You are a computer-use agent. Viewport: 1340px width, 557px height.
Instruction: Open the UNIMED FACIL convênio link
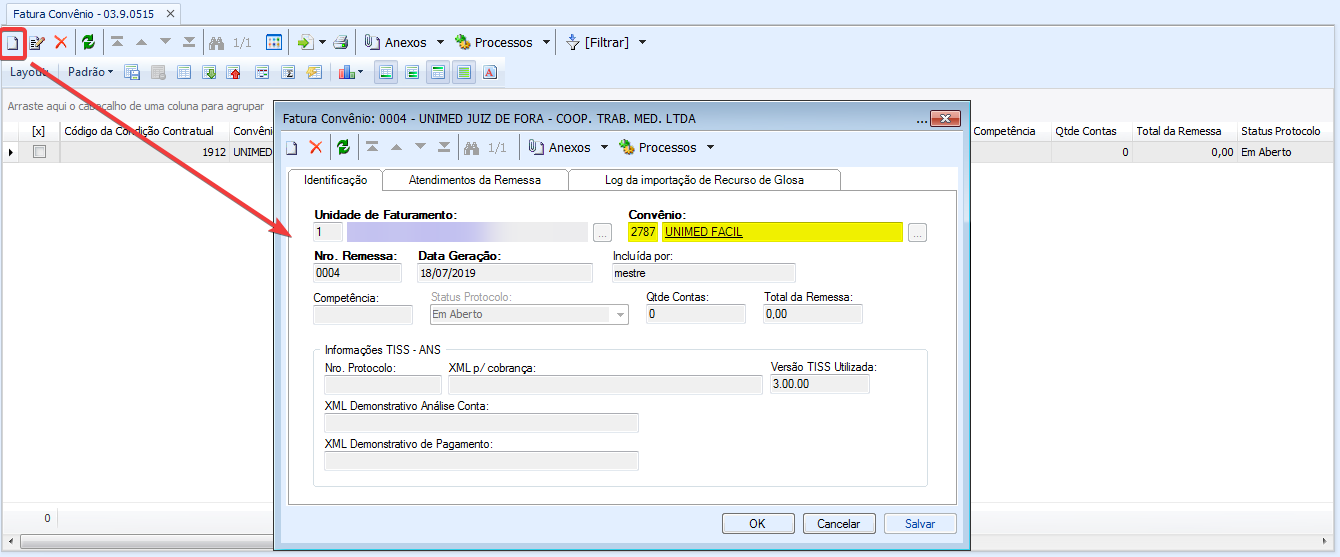coord(704,232)
